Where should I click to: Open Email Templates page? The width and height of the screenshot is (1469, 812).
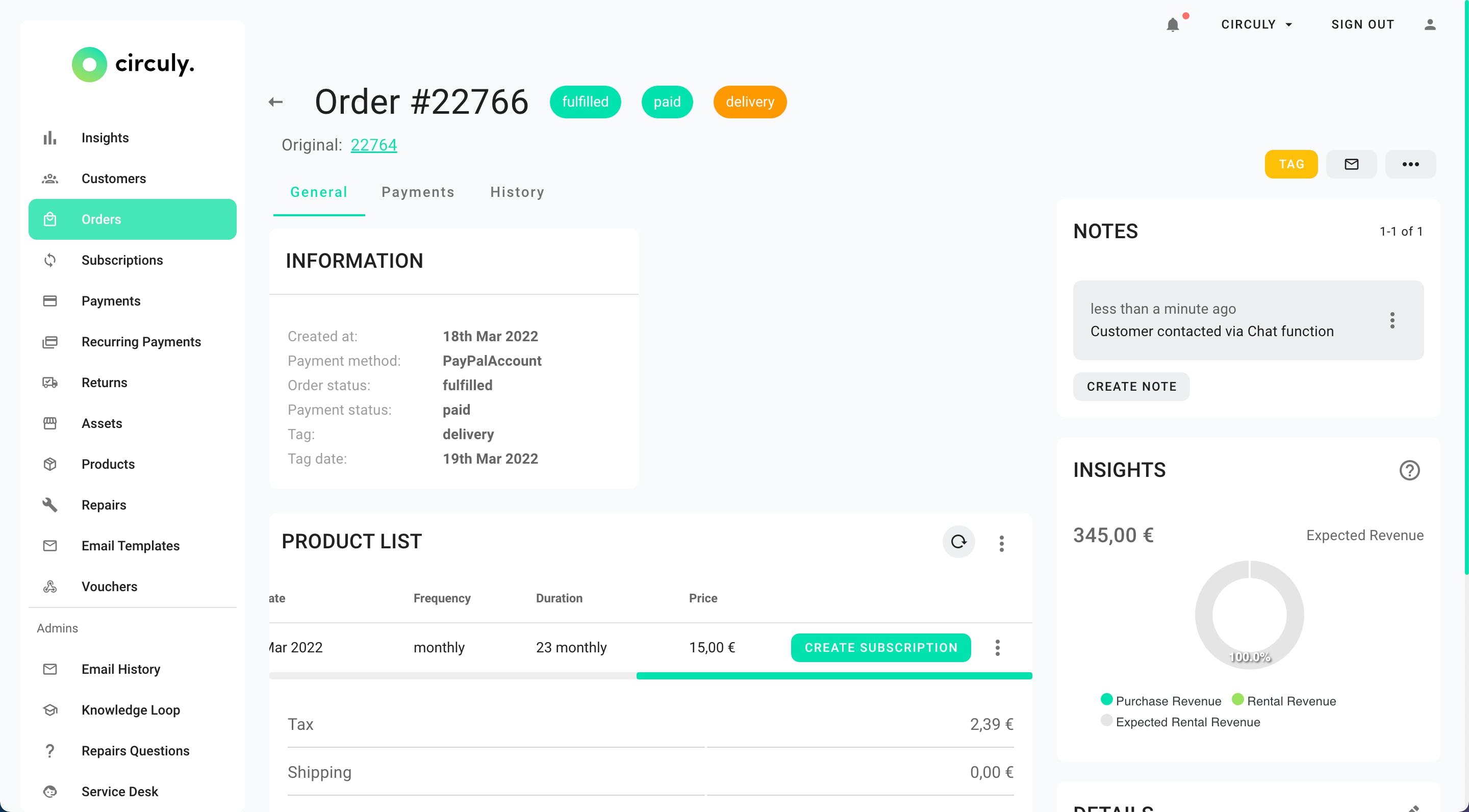click(132, 546)
